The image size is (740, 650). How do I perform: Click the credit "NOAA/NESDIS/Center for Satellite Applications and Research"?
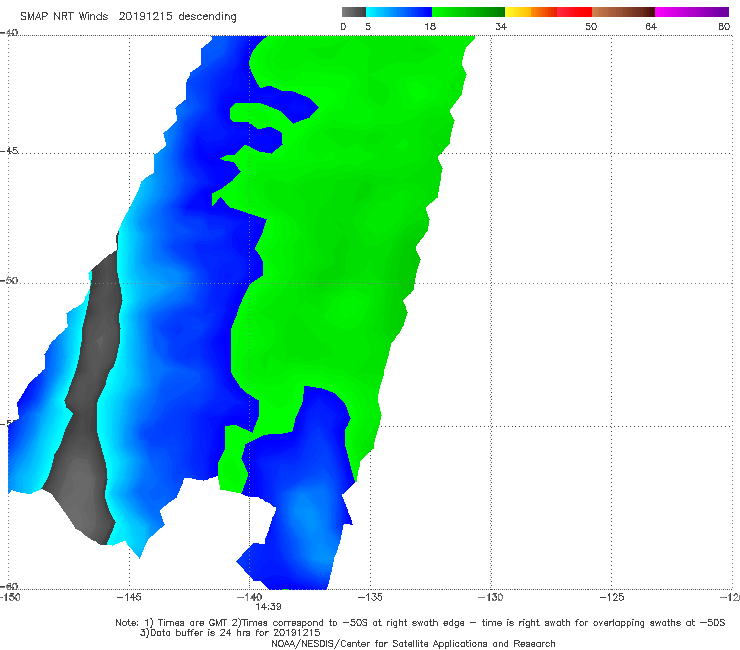coord(413,643)
